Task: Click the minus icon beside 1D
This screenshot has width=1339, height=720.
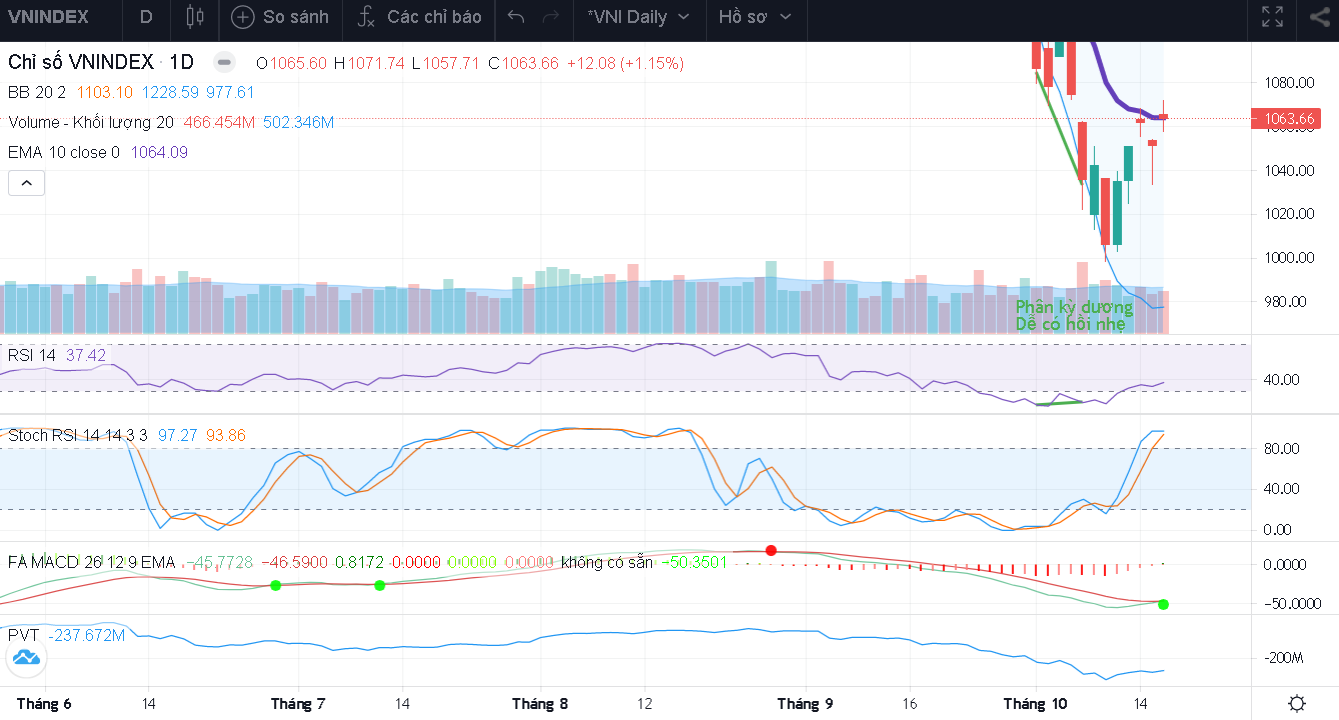Action: [x=225, y=62]
